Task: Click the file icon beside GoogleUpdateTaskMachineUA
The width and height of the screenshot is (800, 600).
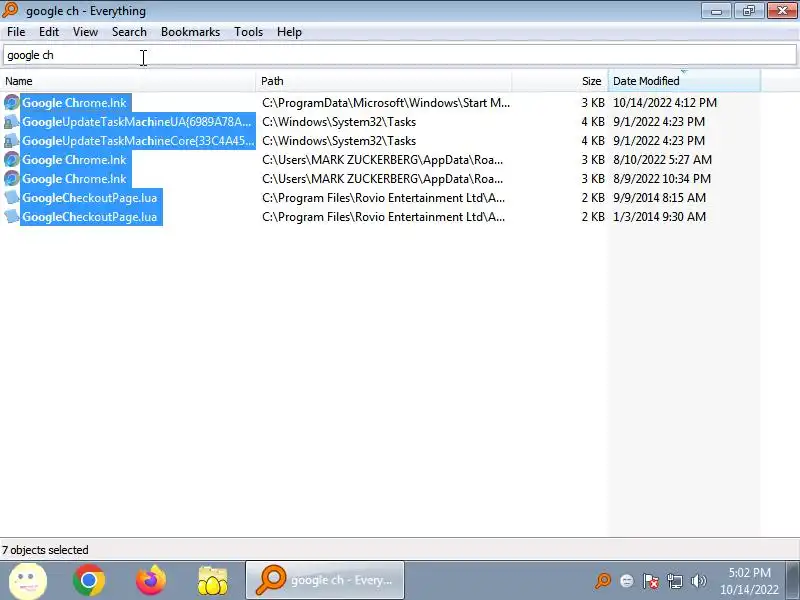Action: coord(11,122)
